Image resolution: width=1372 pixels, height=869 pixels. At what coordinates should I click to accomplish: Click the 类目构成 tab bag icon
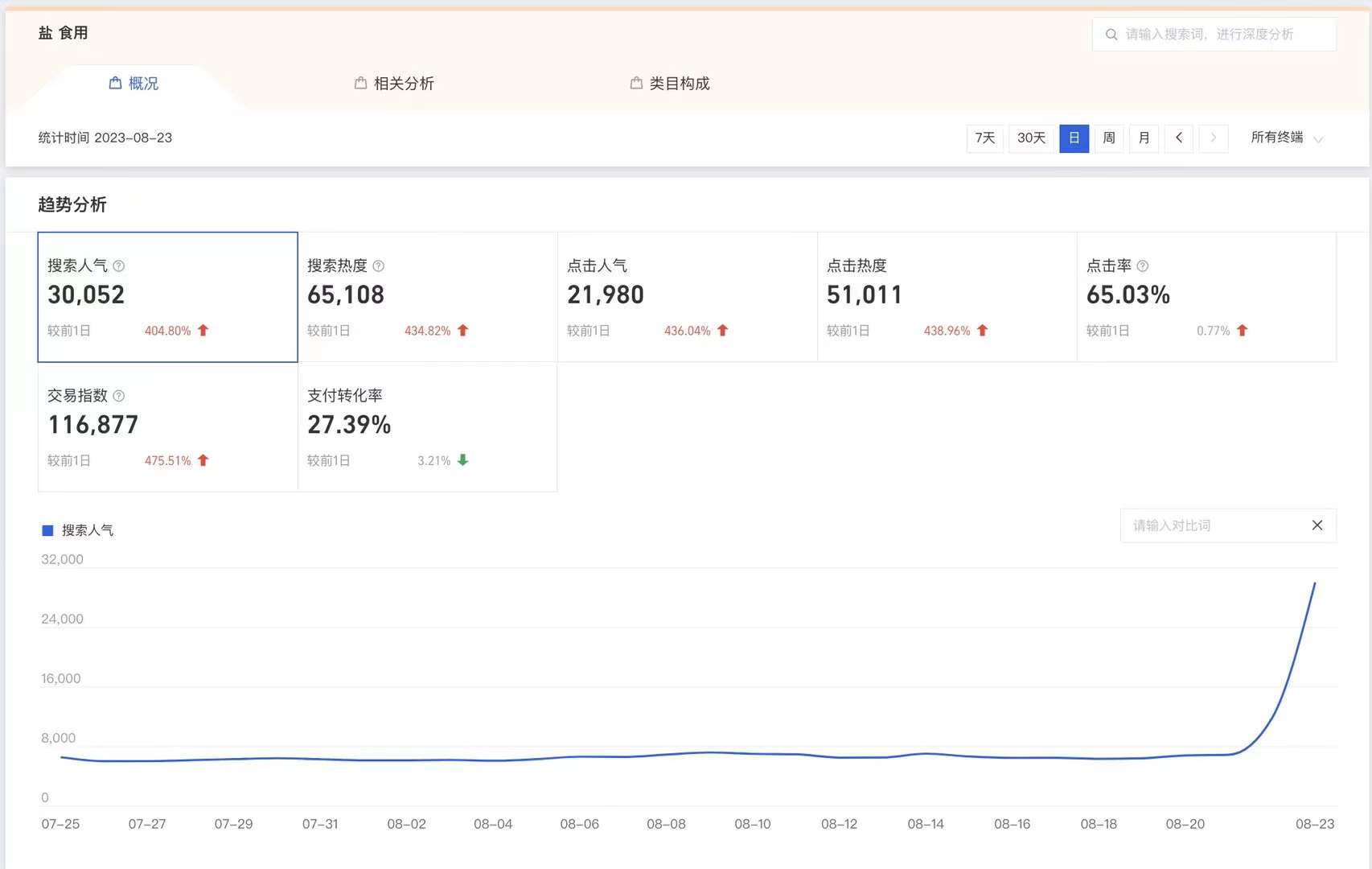pyautogui.click(x=636, y=83)
